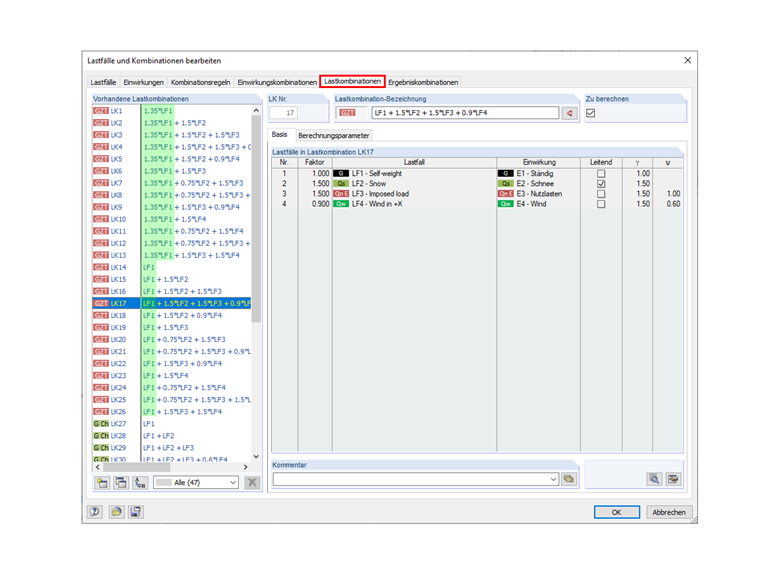760x570 pixels.
Task: Click the Qs badge of LF2 Snow
Action: (341, 184)
